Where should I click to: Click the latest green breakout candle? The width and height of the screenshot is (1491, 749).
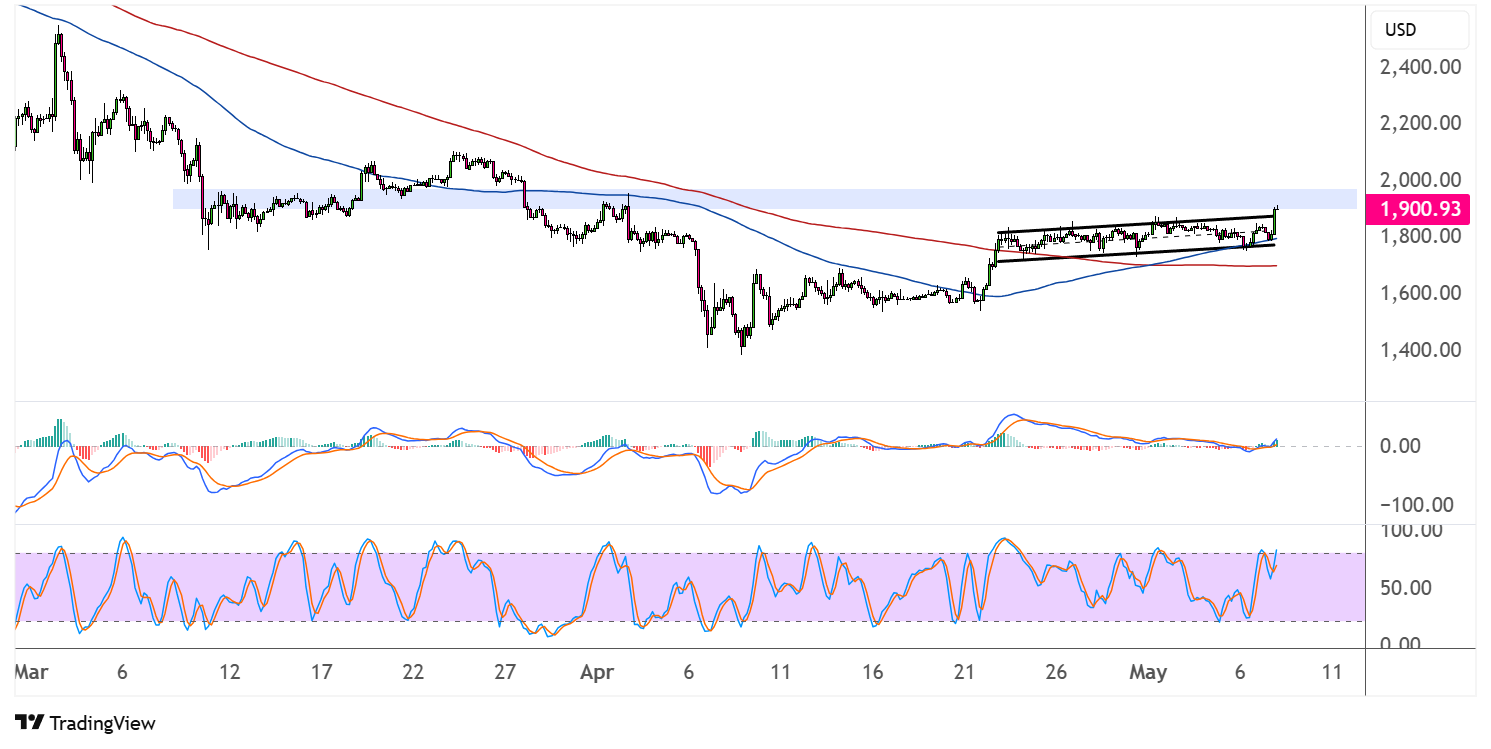(x=1276, y=221)
